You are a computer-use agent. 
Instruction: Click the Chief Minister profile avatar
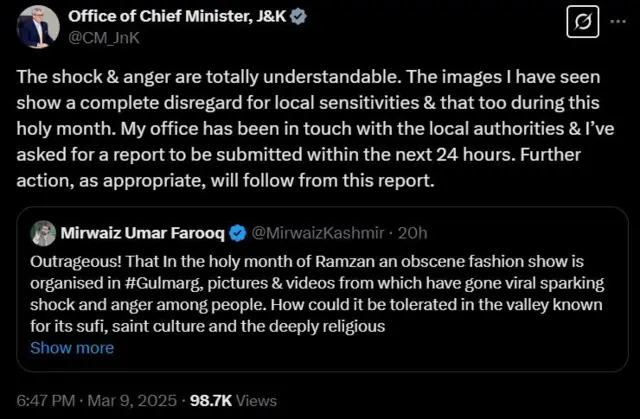tap(38, 26)
